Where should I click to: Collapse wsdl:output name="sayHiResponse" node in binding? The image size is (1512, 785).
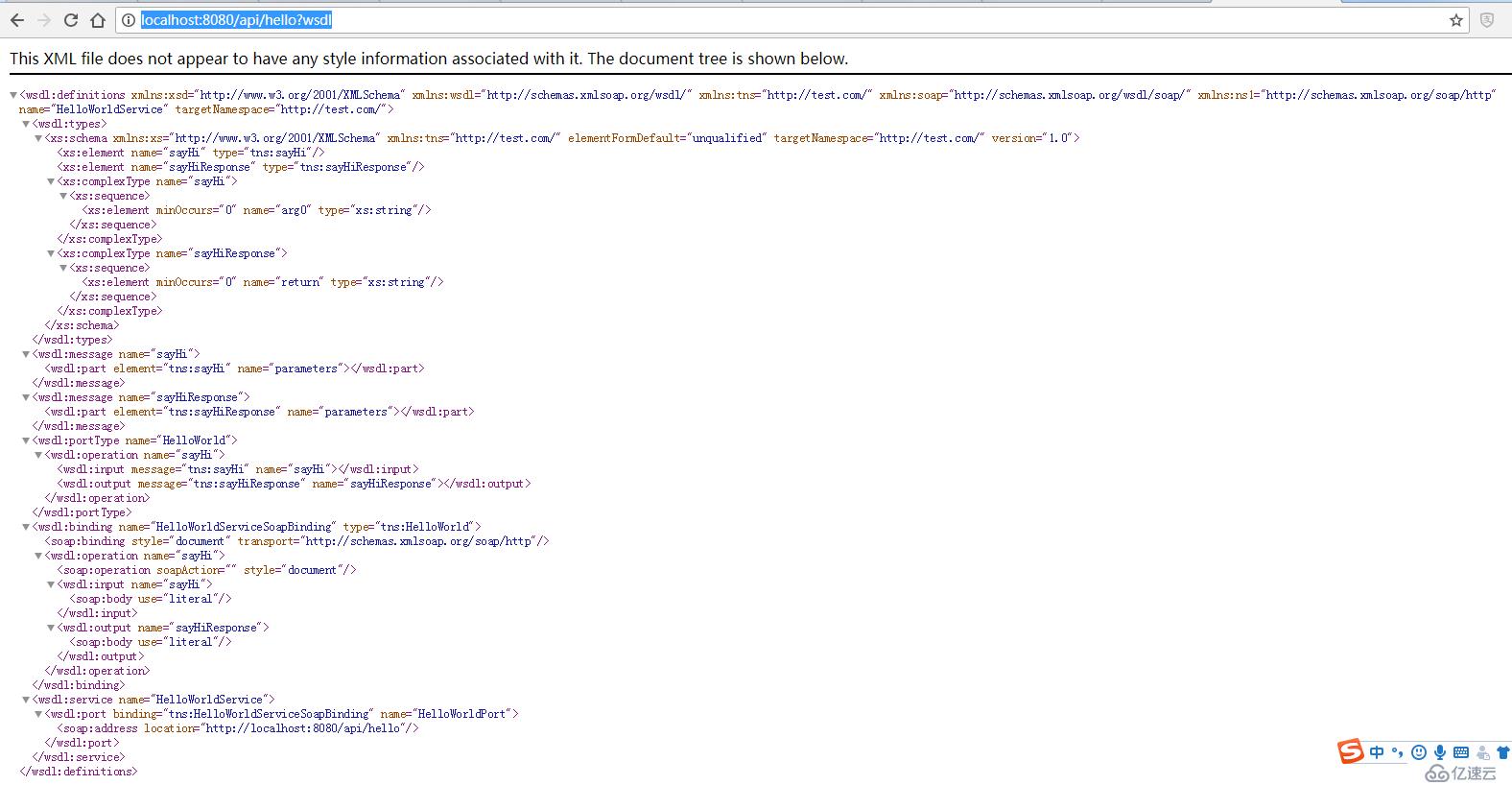pos(51,628)
